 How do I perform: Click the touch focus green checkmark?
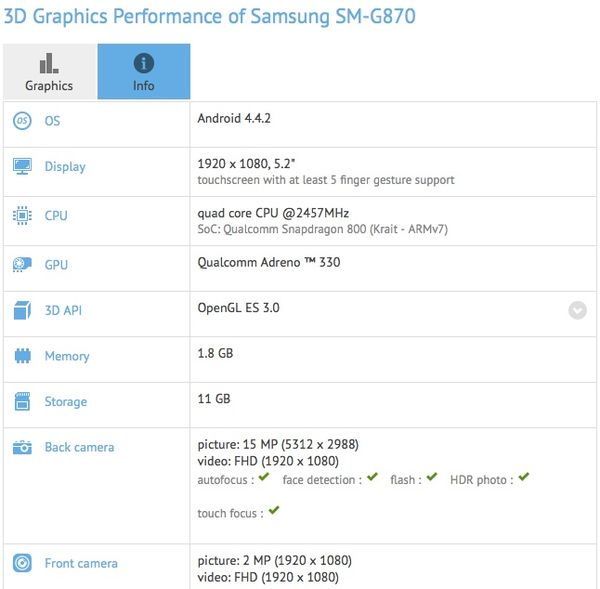click(274, 511)
